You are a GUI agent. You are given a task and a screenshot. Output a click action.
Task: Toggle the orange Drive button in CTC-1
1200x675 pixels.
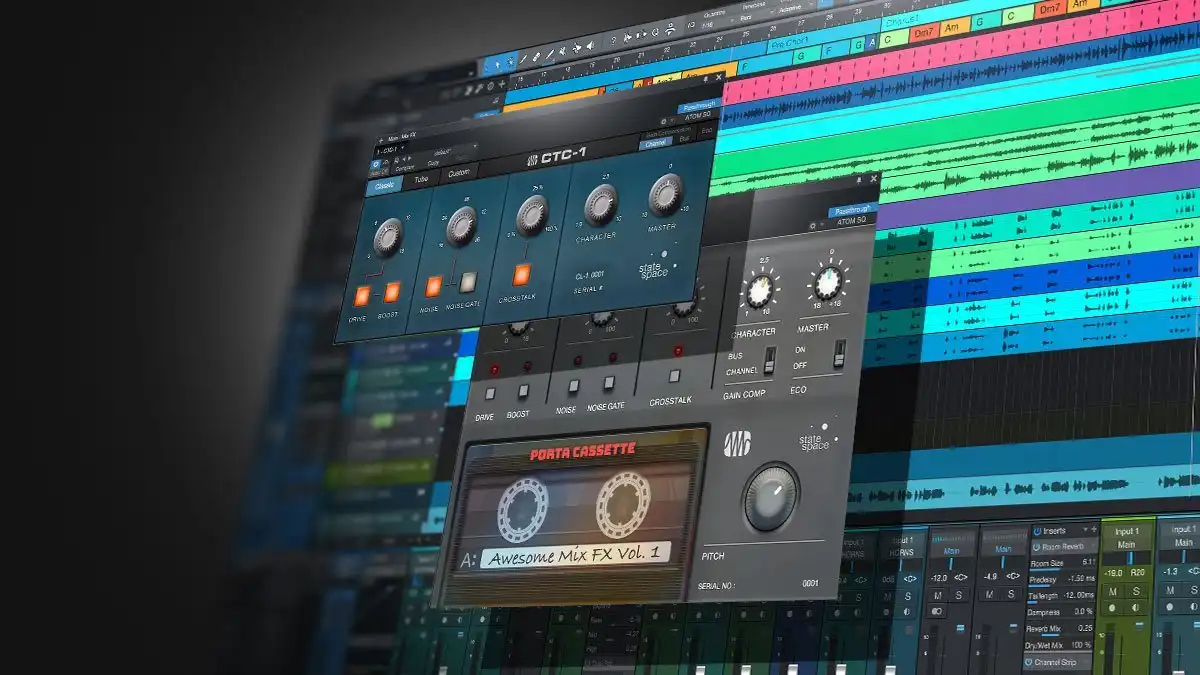(x=361, y=295)
